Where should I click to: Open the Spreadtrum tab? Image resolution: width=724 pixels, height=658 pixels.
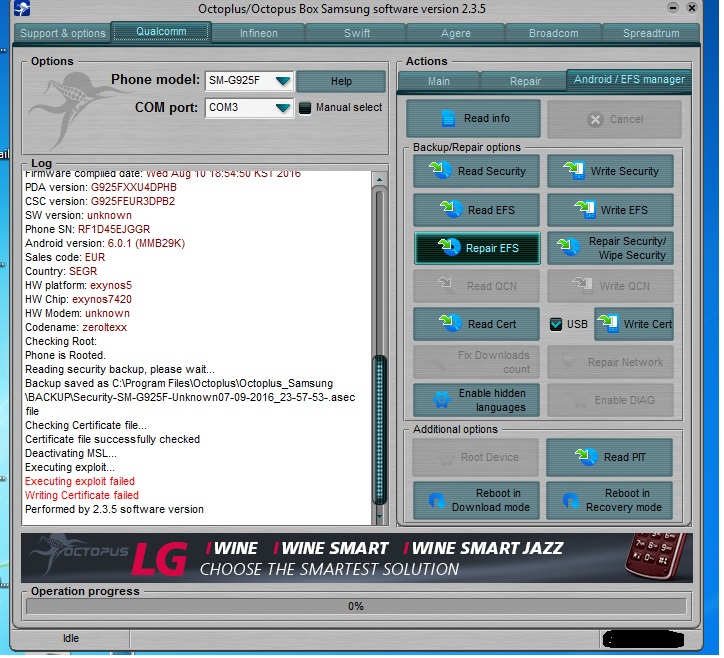click(x=651, y=33)
